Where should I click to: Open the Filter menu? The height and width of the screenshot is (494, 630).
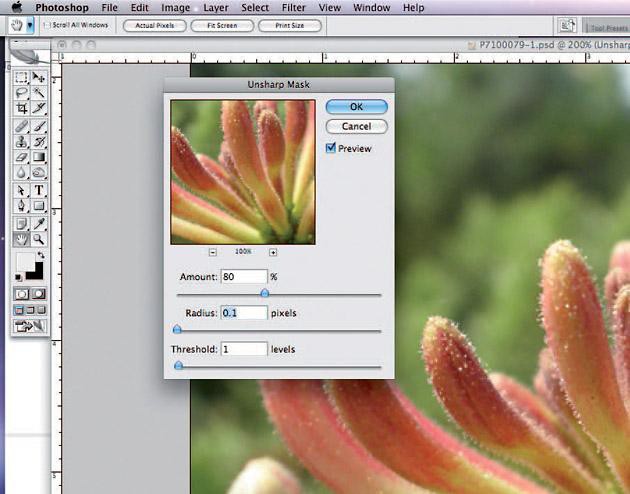[x=294, y=8]
